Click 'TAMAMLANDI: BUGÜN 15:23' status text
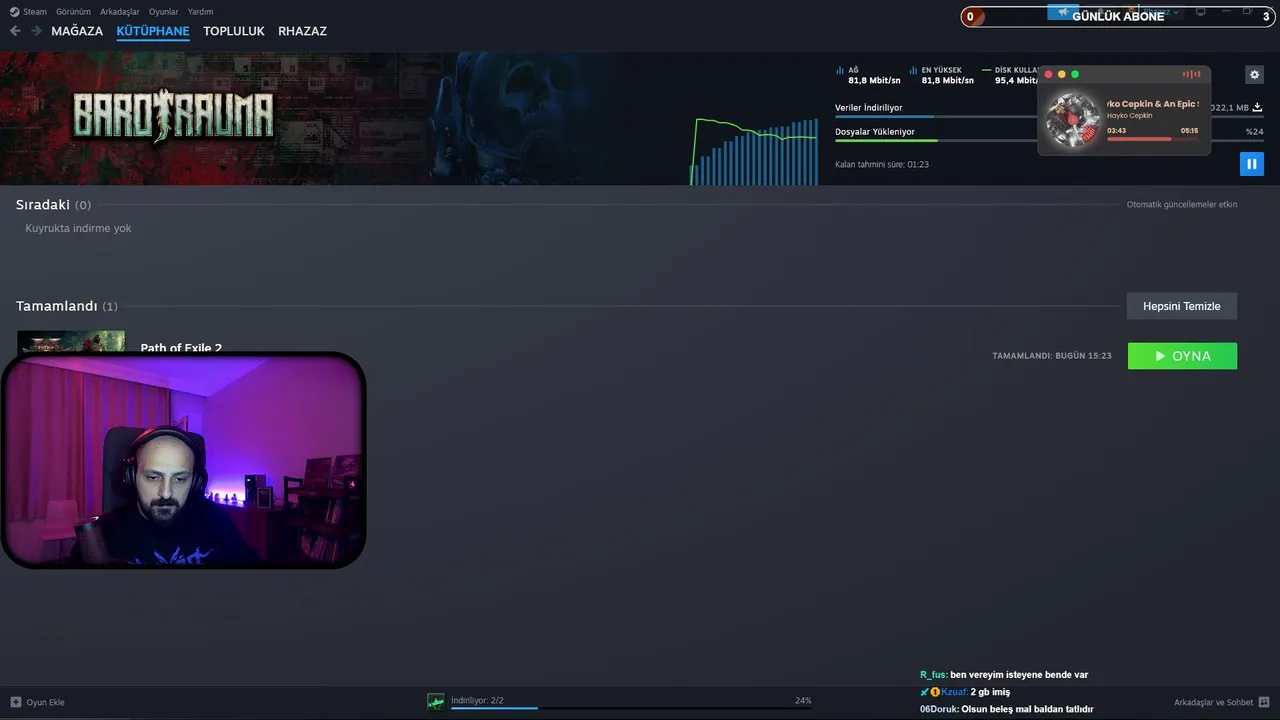The height and width of the screenshot is (720, 1280). coord(1052,356)
